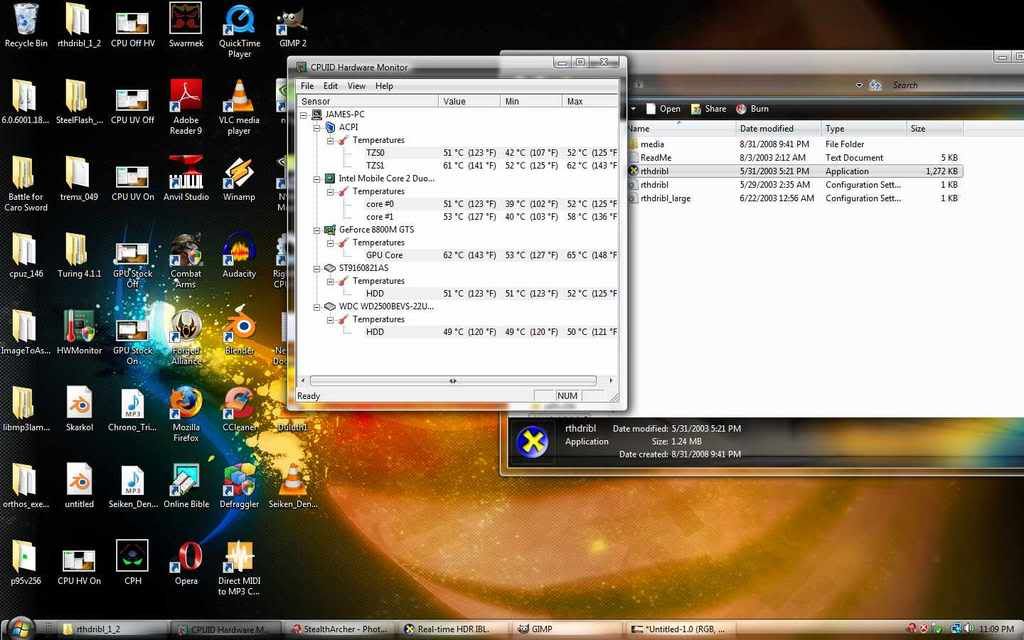Open the View menu in Hardware Monitor
Screen dimensions: 1024x640
point(357,86)
